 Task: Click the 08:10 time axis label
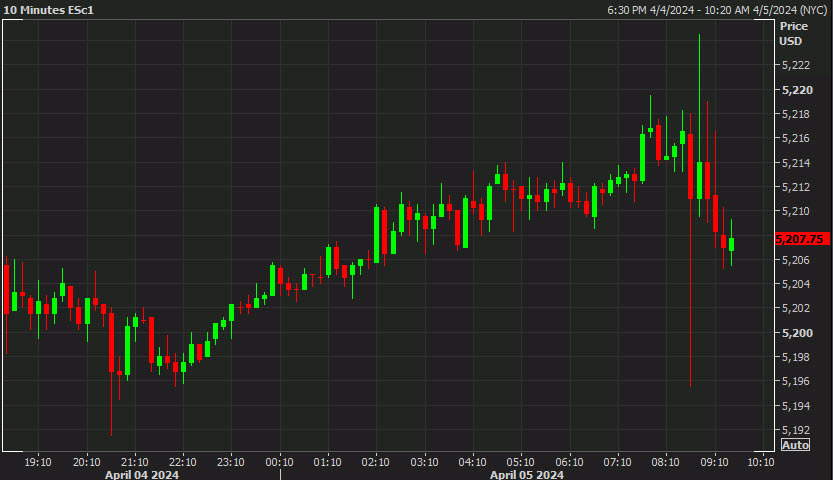[x=665, y=462]
